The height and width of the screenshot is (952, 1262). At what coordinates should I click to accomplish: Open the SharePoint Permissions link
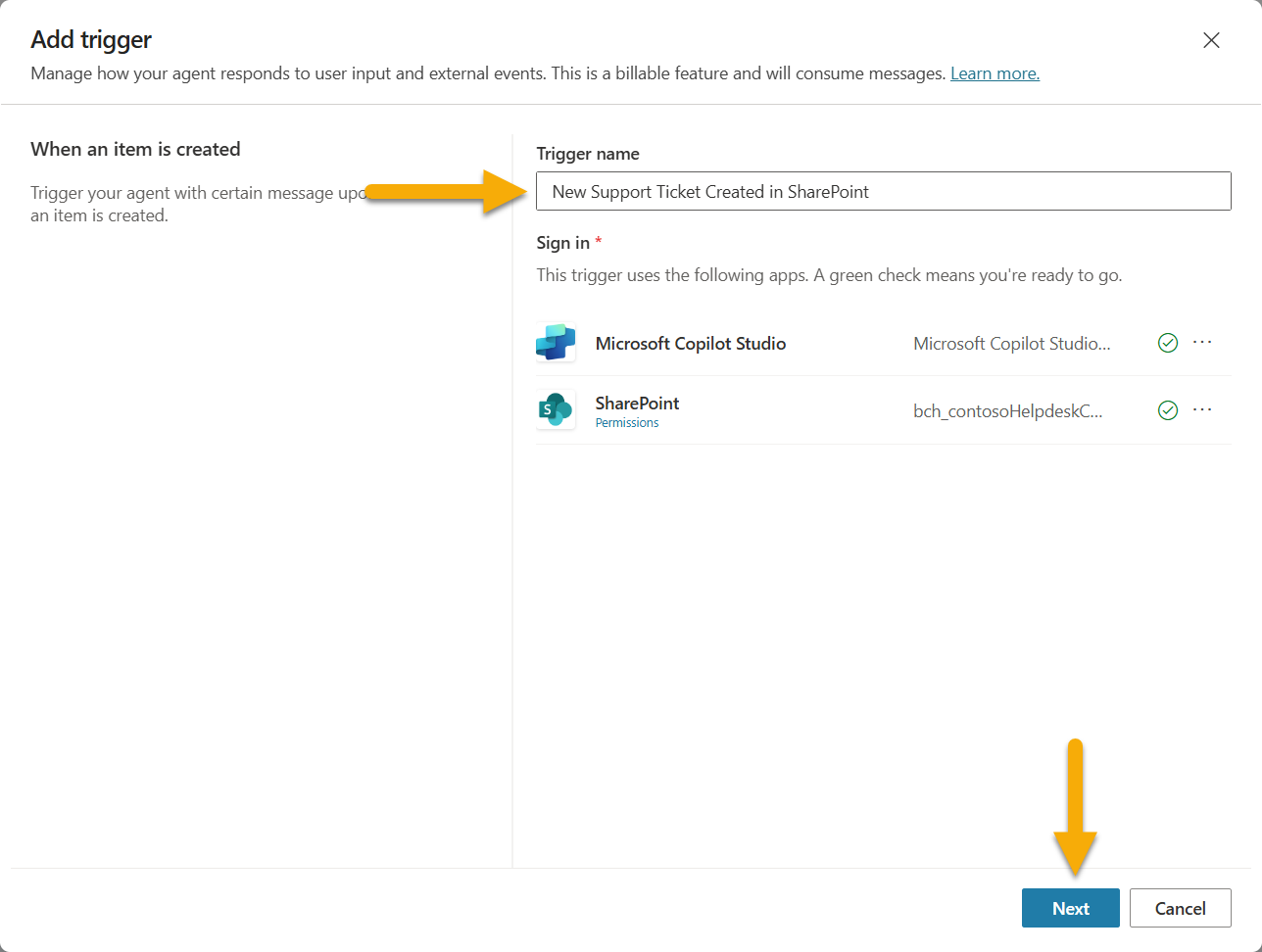[626, 422]
